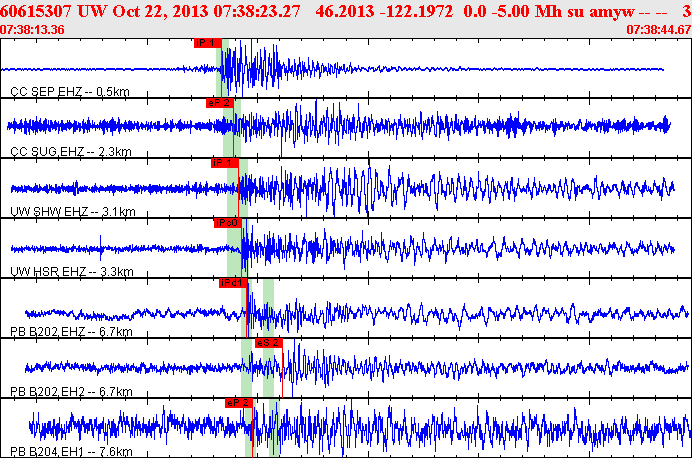Click the eP 2 pick flag on B204 EH1 trace
The height and width of the screenshot is (458, 692).
[x=239, y=403]
